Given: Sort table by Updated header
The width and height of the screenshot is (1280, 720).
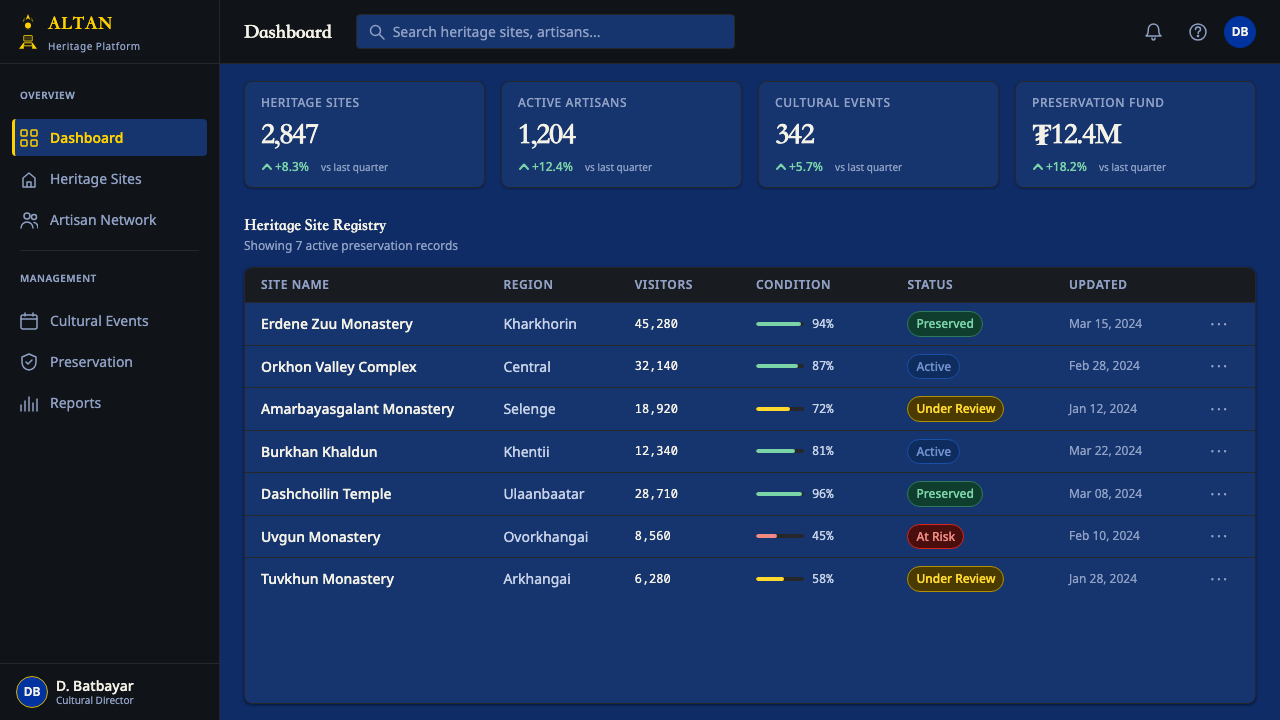Looking at the screenshot, I should [x=1098, y=285].
